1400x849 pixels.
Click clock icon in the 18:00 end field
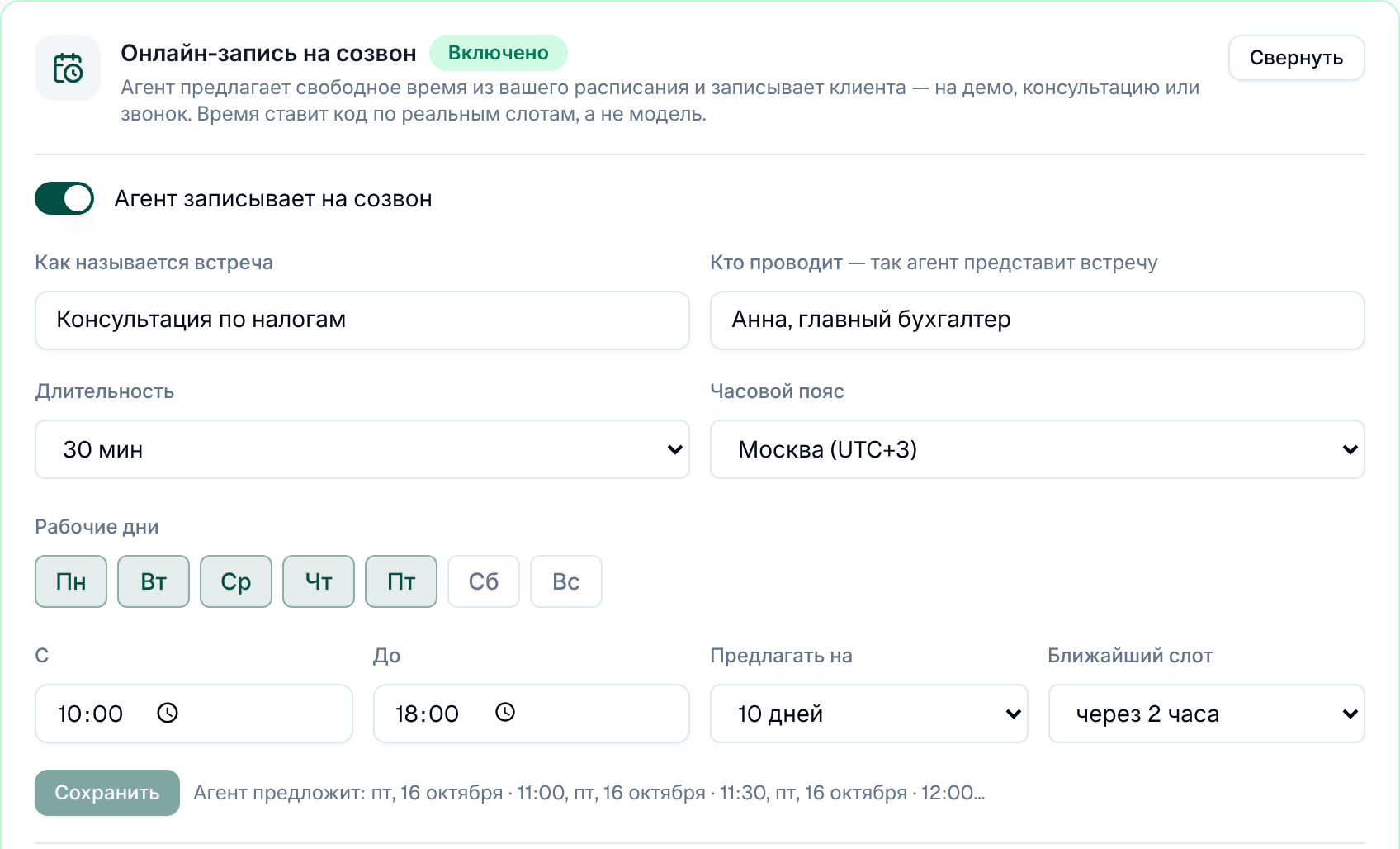point(505,712)
